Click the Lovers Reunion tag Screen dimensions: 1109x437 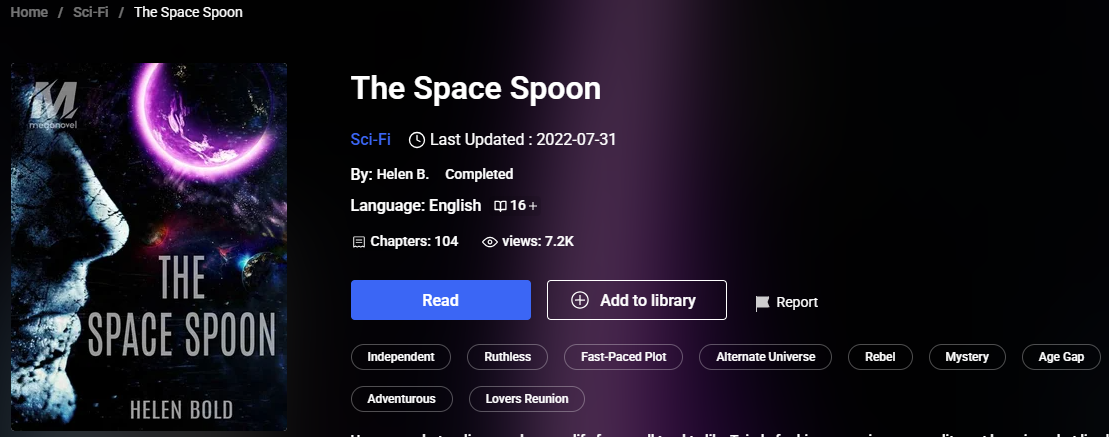527,399
